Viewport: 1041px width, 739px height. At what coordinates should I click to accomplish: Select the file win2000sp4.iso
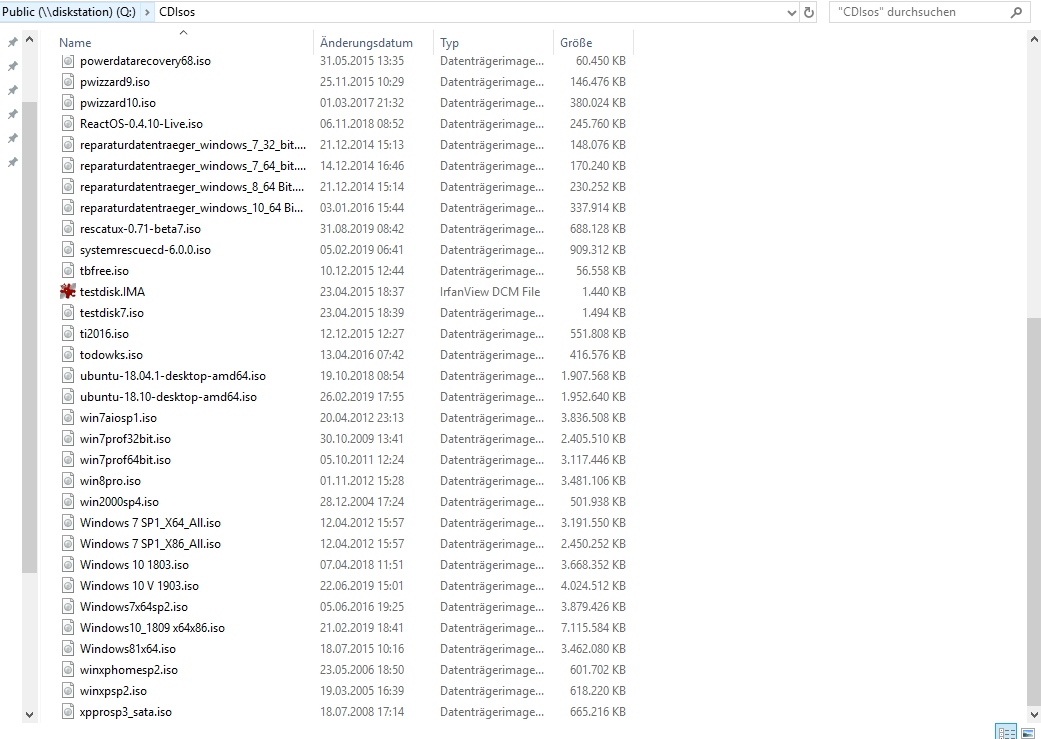pos(119,501)
